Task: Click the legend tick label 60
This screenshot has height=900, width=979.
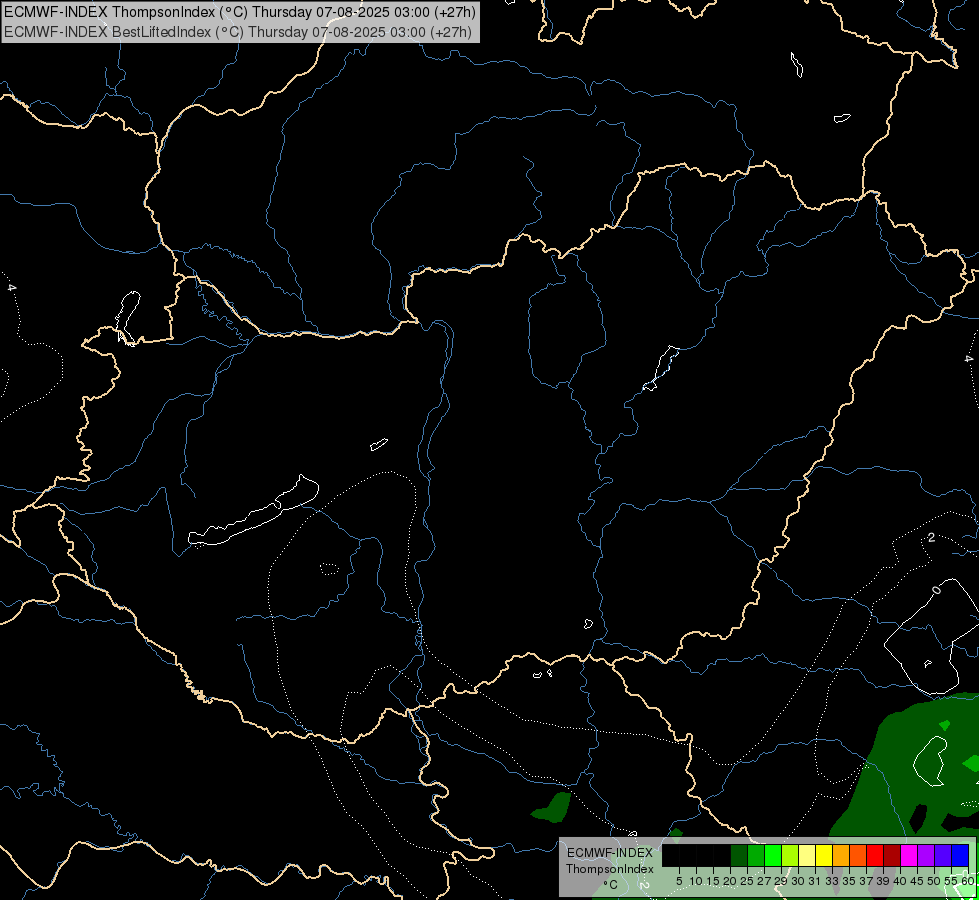Action: pyautogui.click(x=968, y=881)
